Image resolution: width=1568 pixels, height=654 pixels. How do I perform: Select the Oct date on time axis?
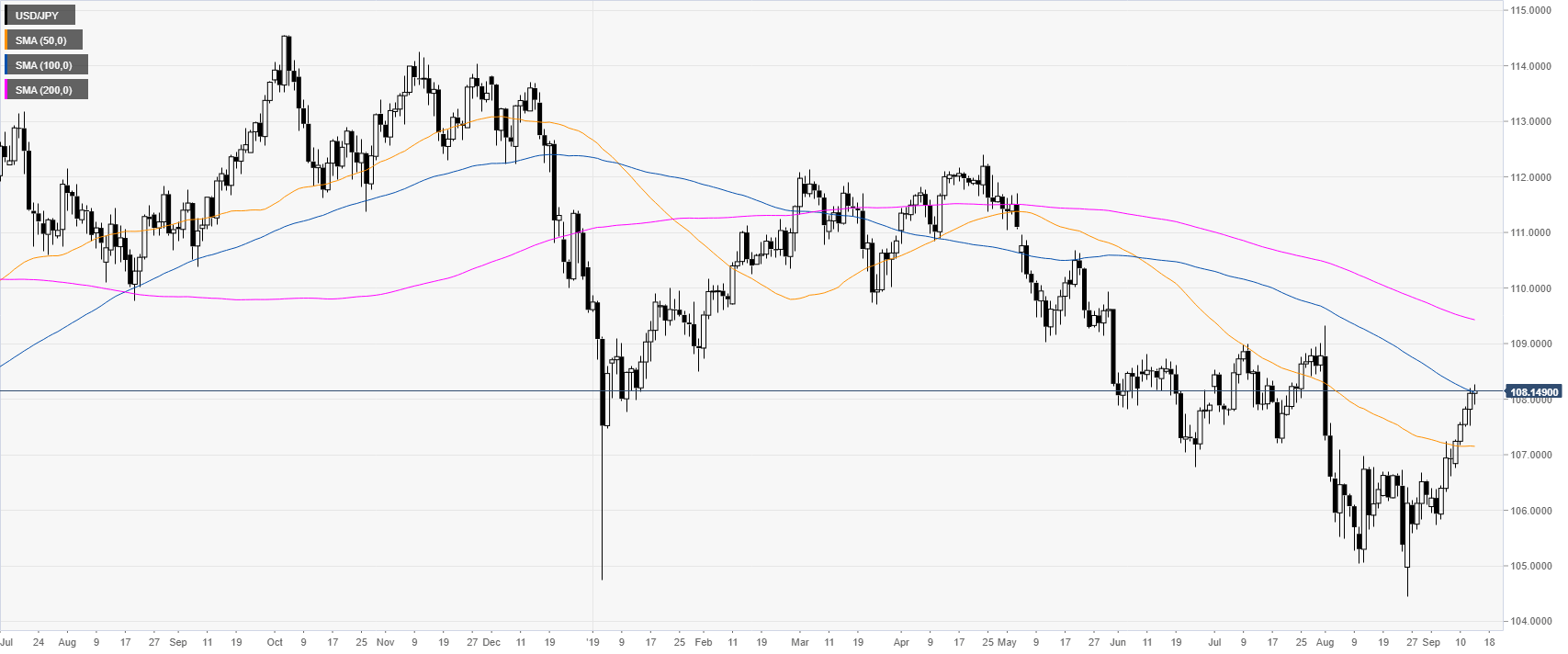pyautogui.click(x=275, y=642)
